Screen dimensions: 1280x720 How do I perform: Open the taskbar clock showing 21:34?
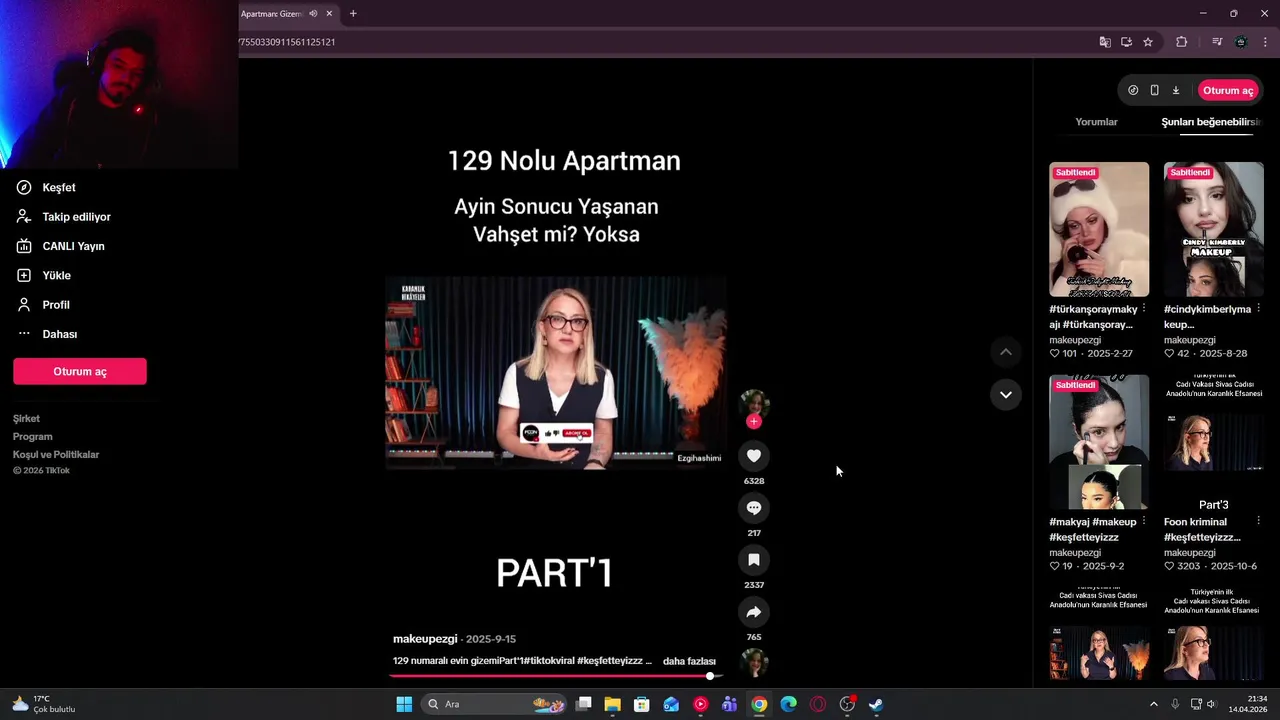pyautogui.click(x=1249, y=704)
